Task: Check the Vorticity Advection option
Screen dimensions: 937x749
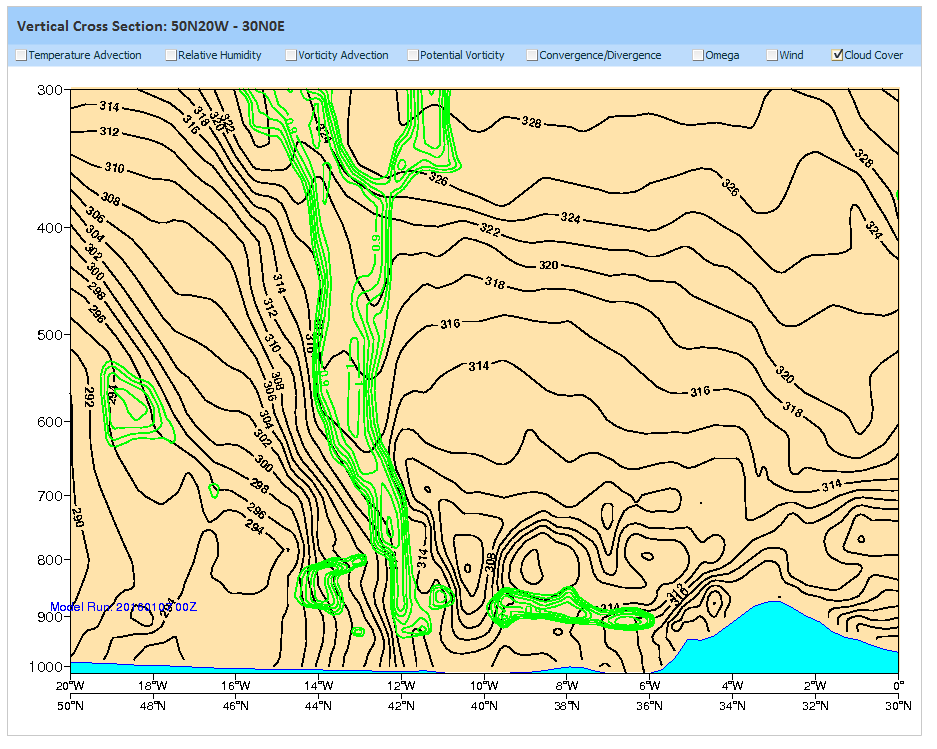Action: pos(291,56)
